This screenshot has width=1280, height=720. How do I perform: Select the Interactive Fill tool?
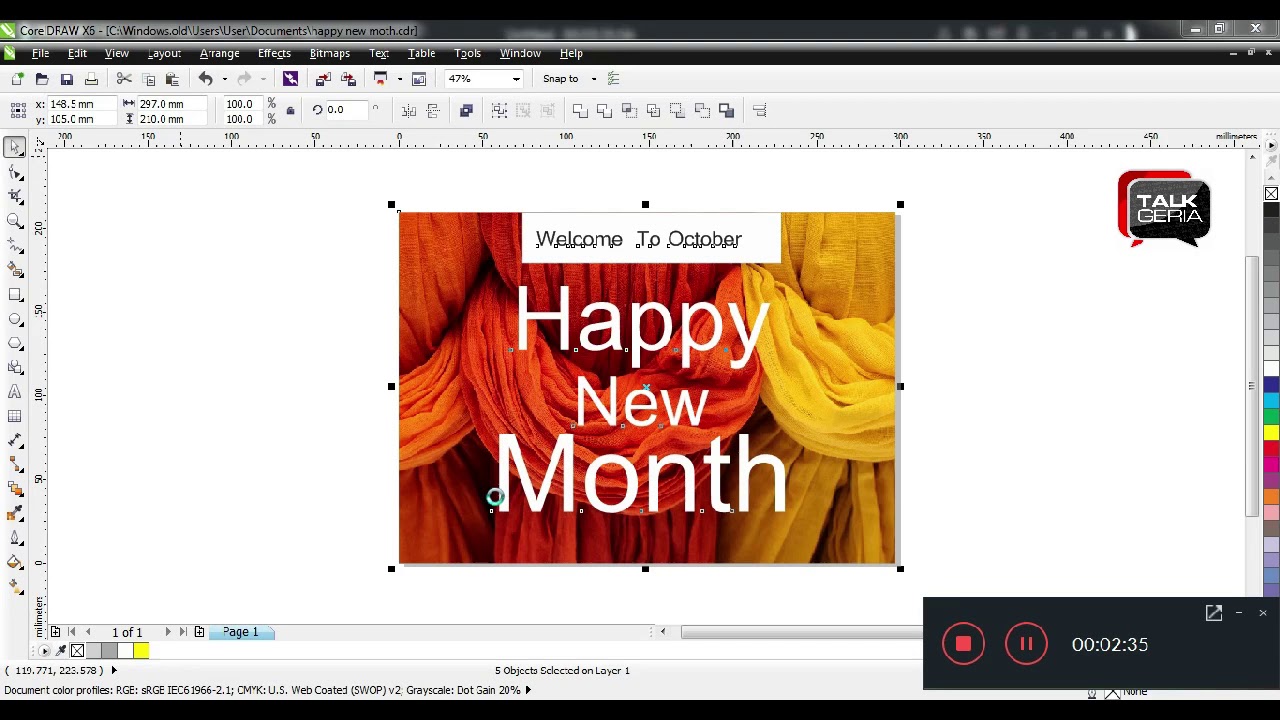click(x=15, y=587)
